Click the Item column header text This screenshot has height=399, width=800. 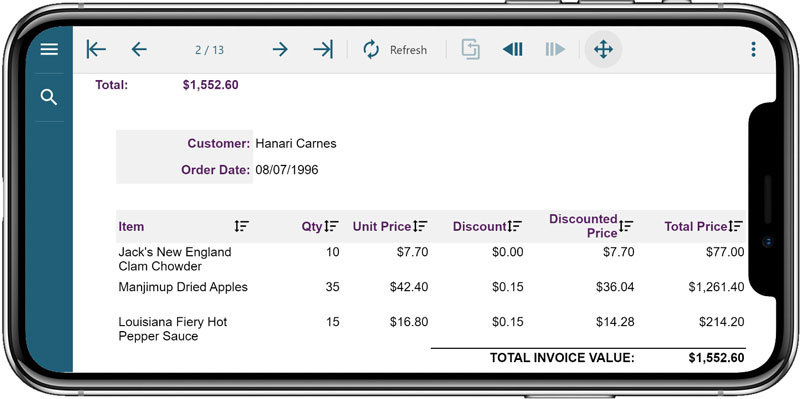click(131, 227)
